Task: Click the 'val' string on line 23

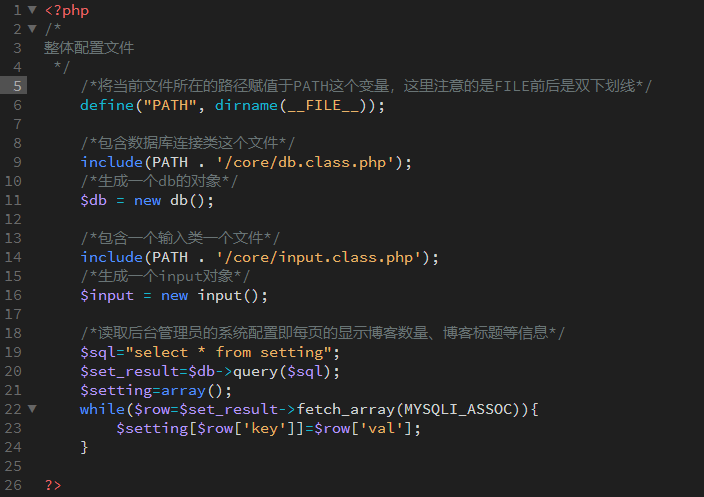Action: 381,428
